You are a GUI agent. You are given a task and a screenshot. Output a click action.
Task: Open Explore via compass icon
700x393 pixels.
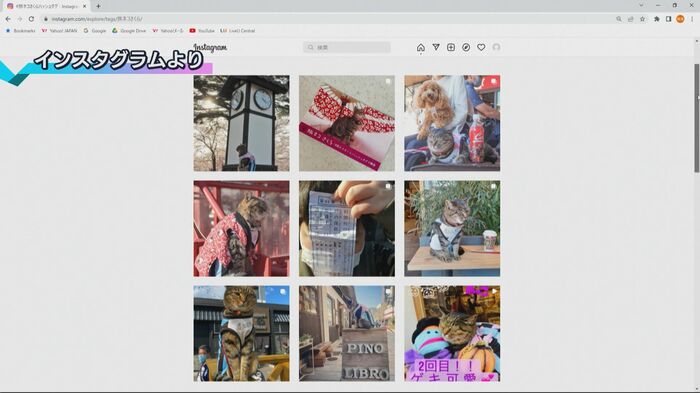tap(466, 47)
